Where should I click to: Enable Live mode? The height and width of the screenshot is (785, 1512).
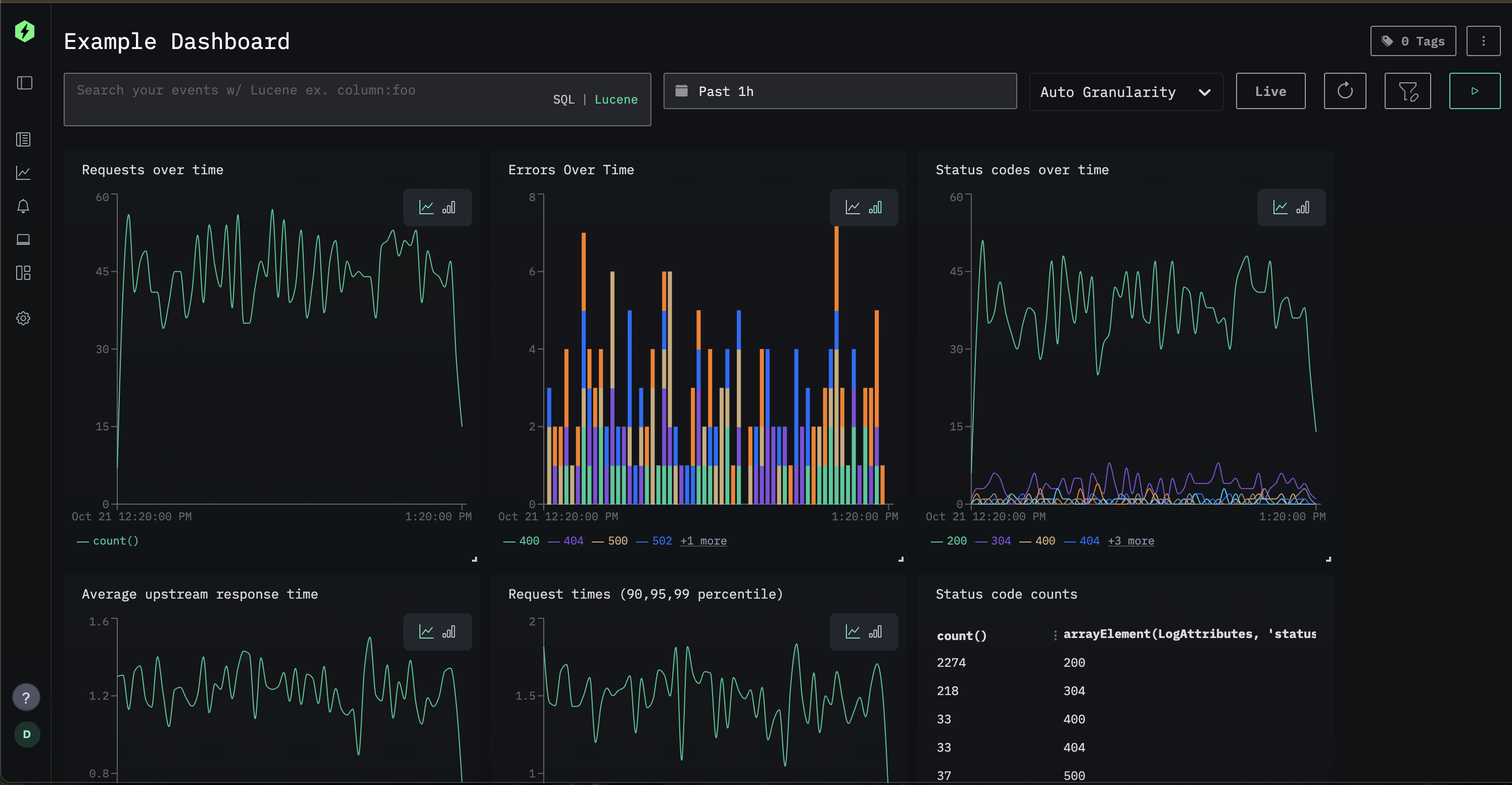tap(1270, 91)
